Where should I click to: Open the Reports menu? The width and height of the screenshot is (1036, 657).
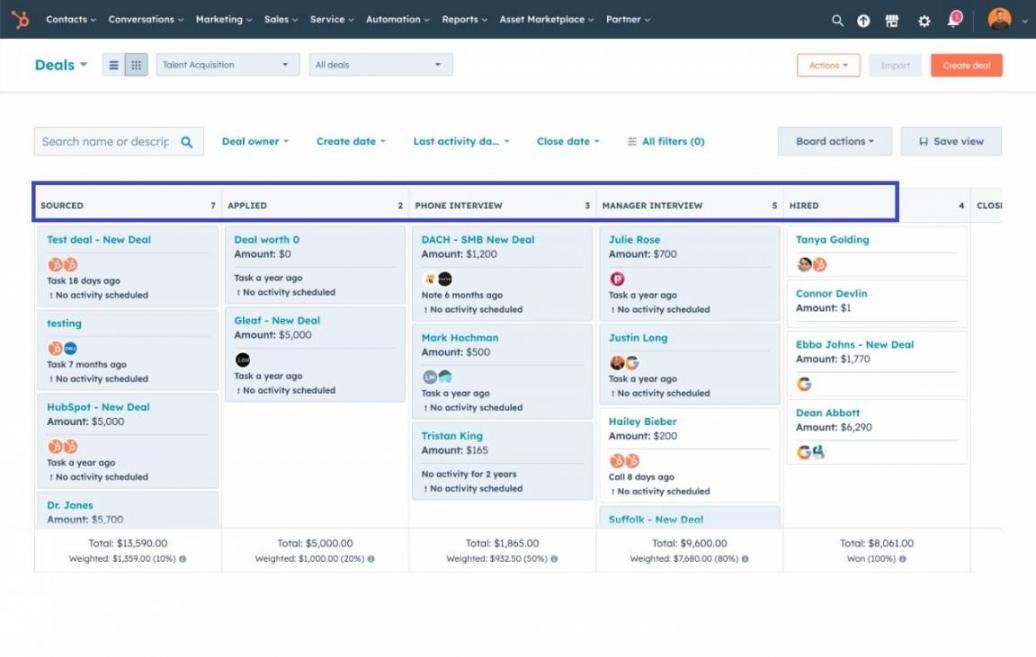(x=464, y=19)
